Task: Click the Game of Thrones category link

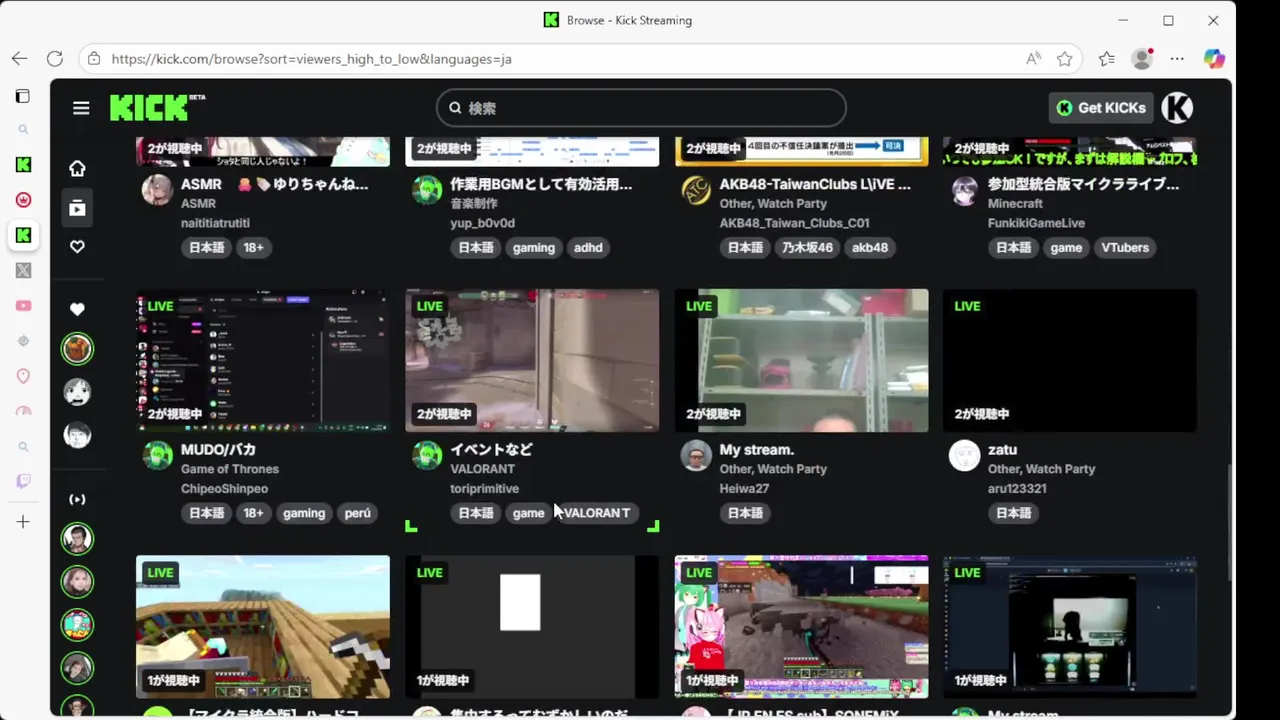Action: coord(230,469)
